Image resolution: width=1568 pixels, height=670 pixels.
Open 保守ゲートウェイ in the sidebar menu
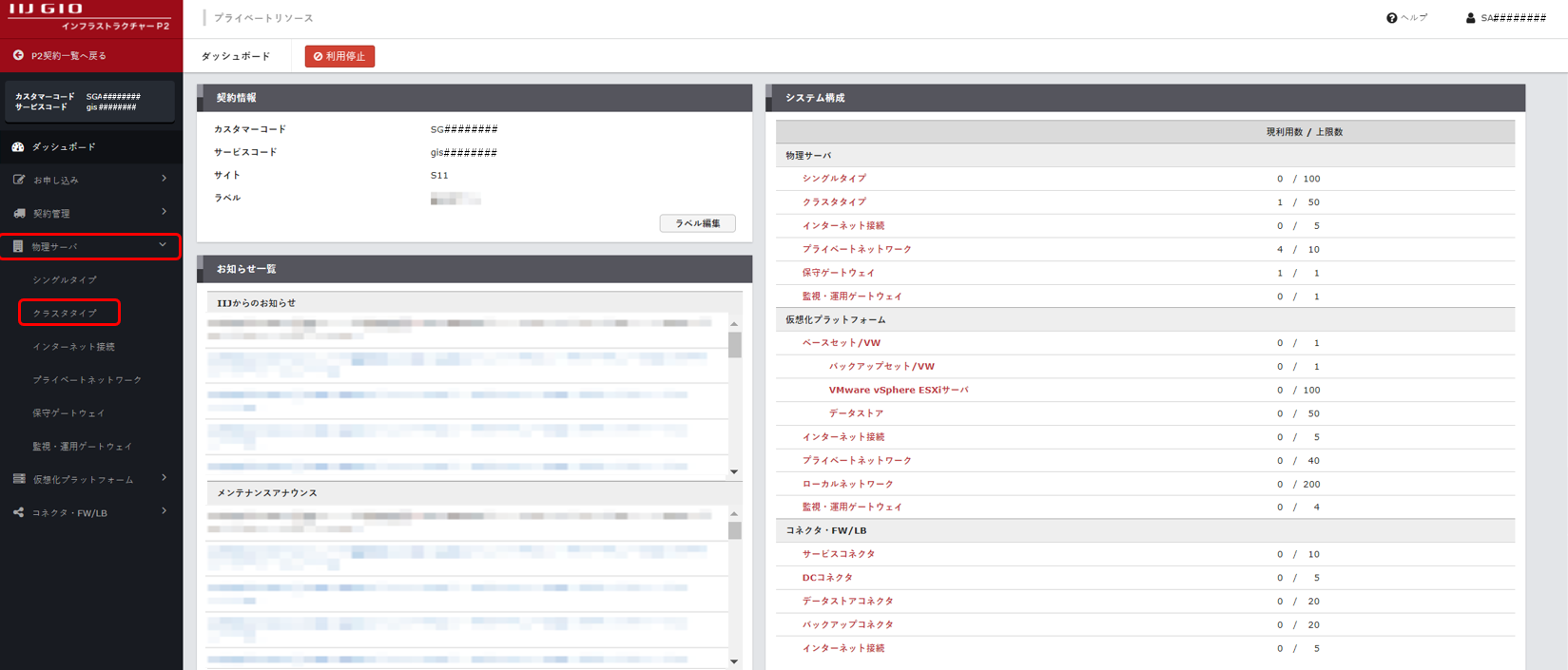pos(68,413)
